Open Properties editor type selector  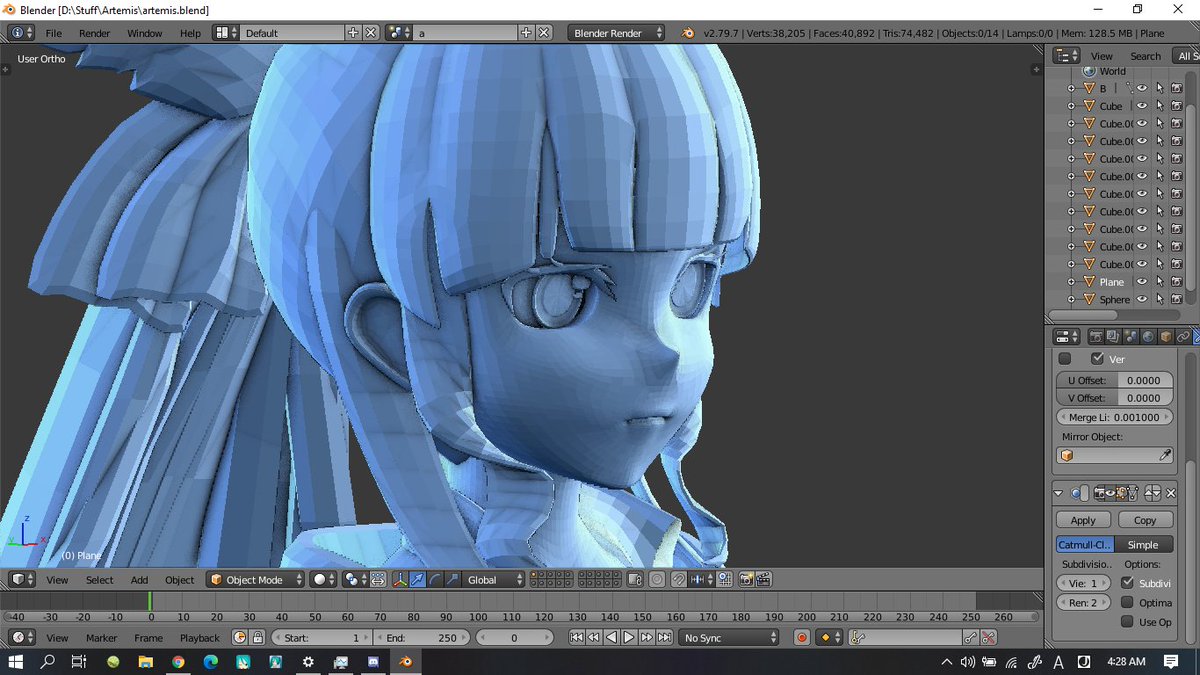tap(1067, 337)
